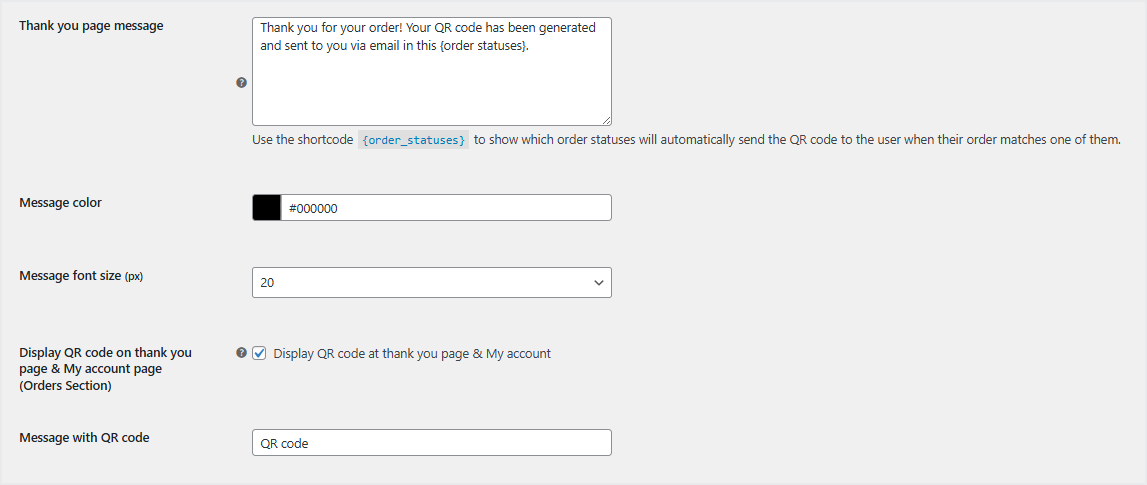Click the chevron arrow of the font size select
Screen dimensions: 1147x485
(599, 283)
